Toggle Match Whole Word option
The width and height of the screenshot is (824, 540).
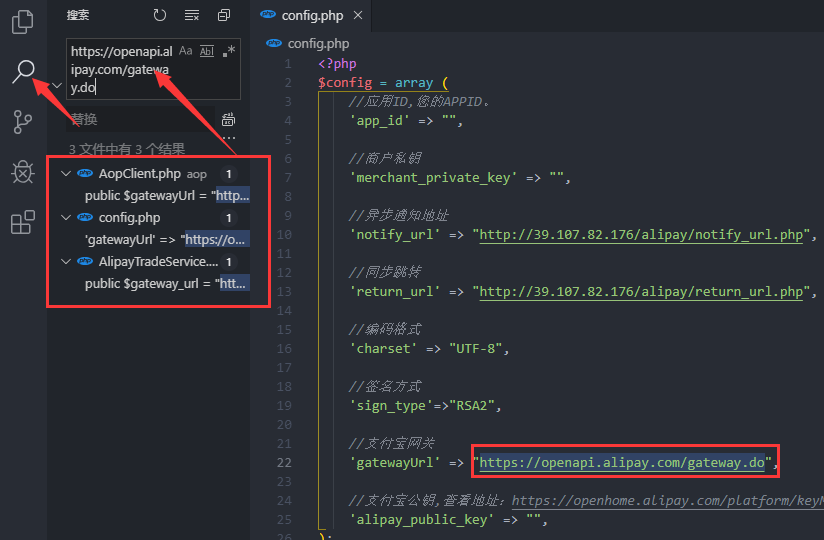point(207,51)
